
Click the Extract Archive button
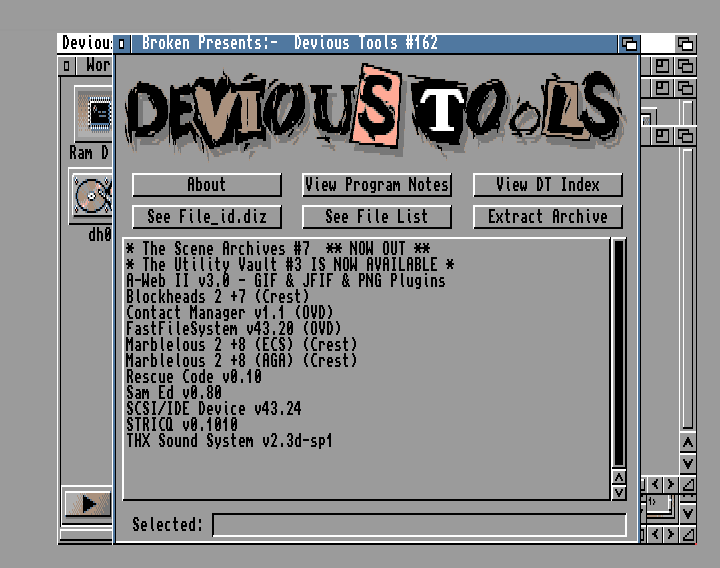point(547,217)
